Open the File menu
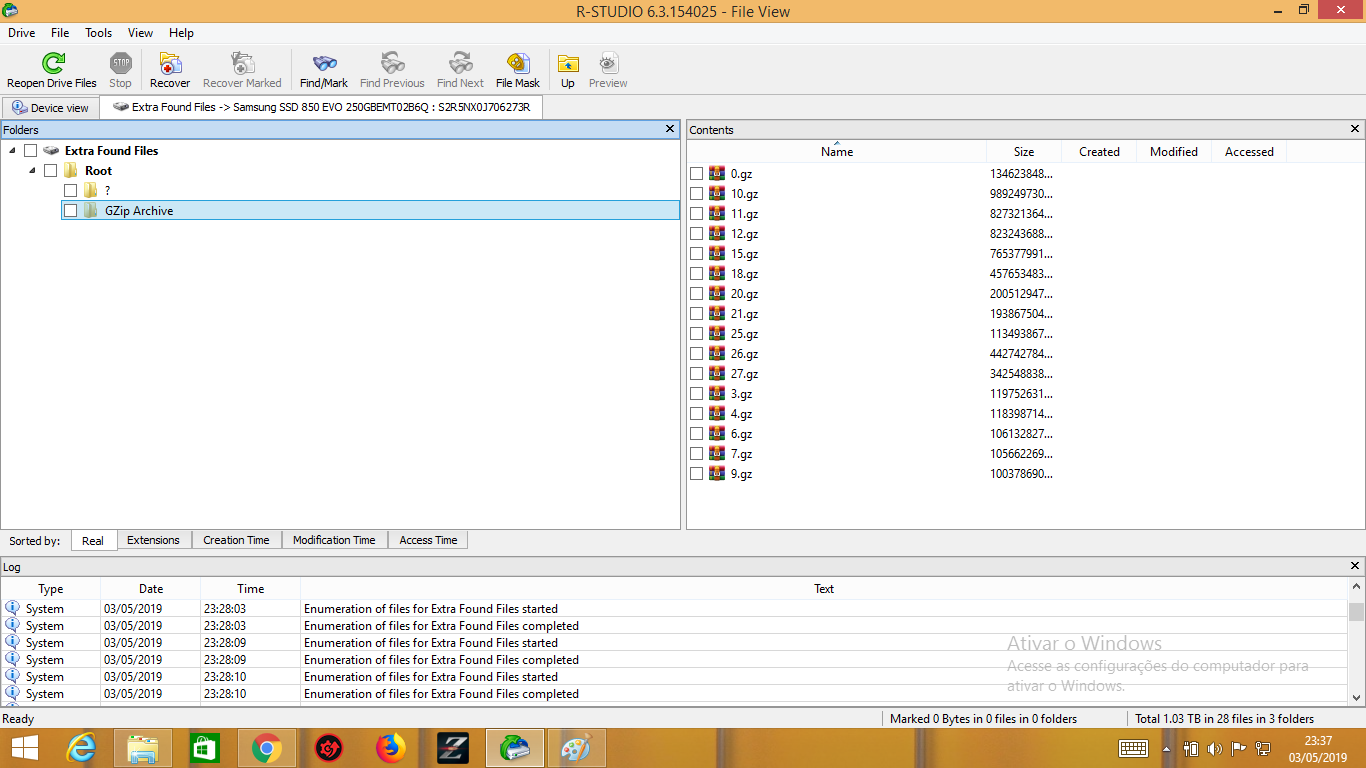 (60, 33)
